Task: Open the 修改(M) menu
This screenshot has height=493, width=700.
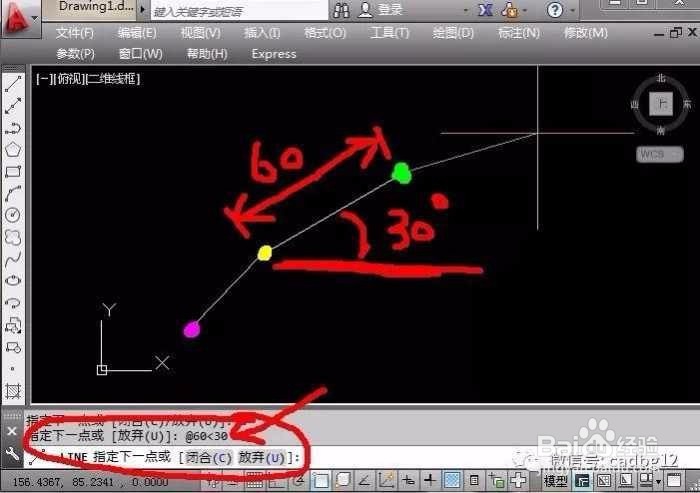Action: [586, 33]
